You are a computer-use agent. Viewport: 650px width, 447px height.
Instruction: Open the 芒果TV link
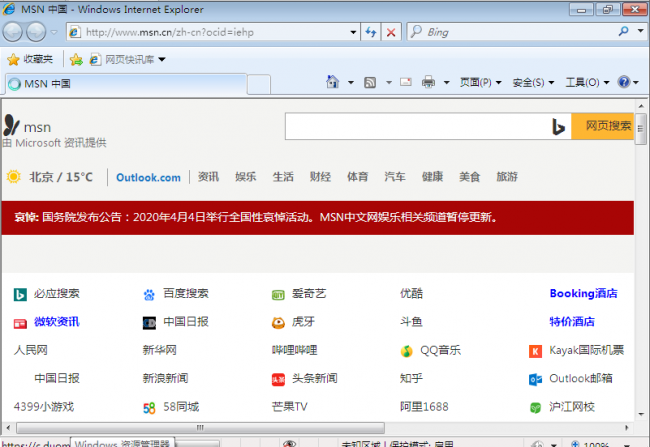[289, 407]
